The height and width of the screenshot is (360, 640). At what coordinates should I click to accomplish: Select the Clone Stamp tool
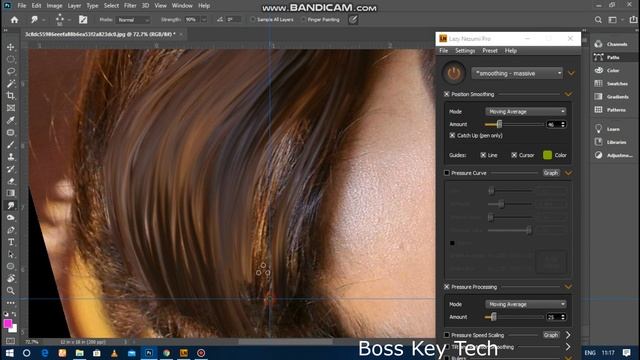click(x=11, y=157)
